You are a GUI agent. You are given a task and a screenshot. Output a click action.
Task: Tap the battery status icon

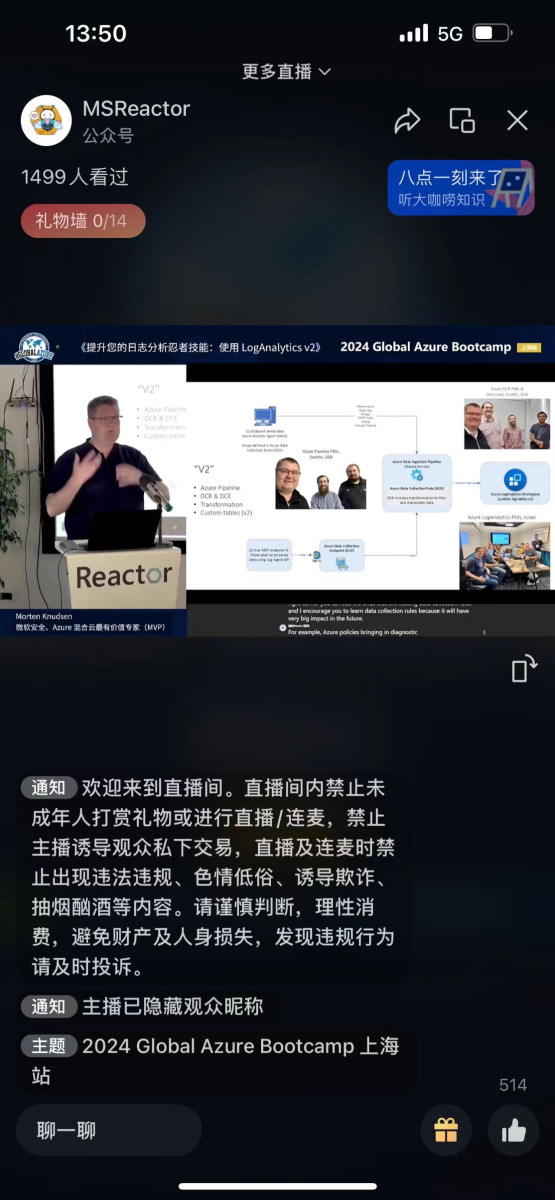pyautogui.click(x=491, y=33)
